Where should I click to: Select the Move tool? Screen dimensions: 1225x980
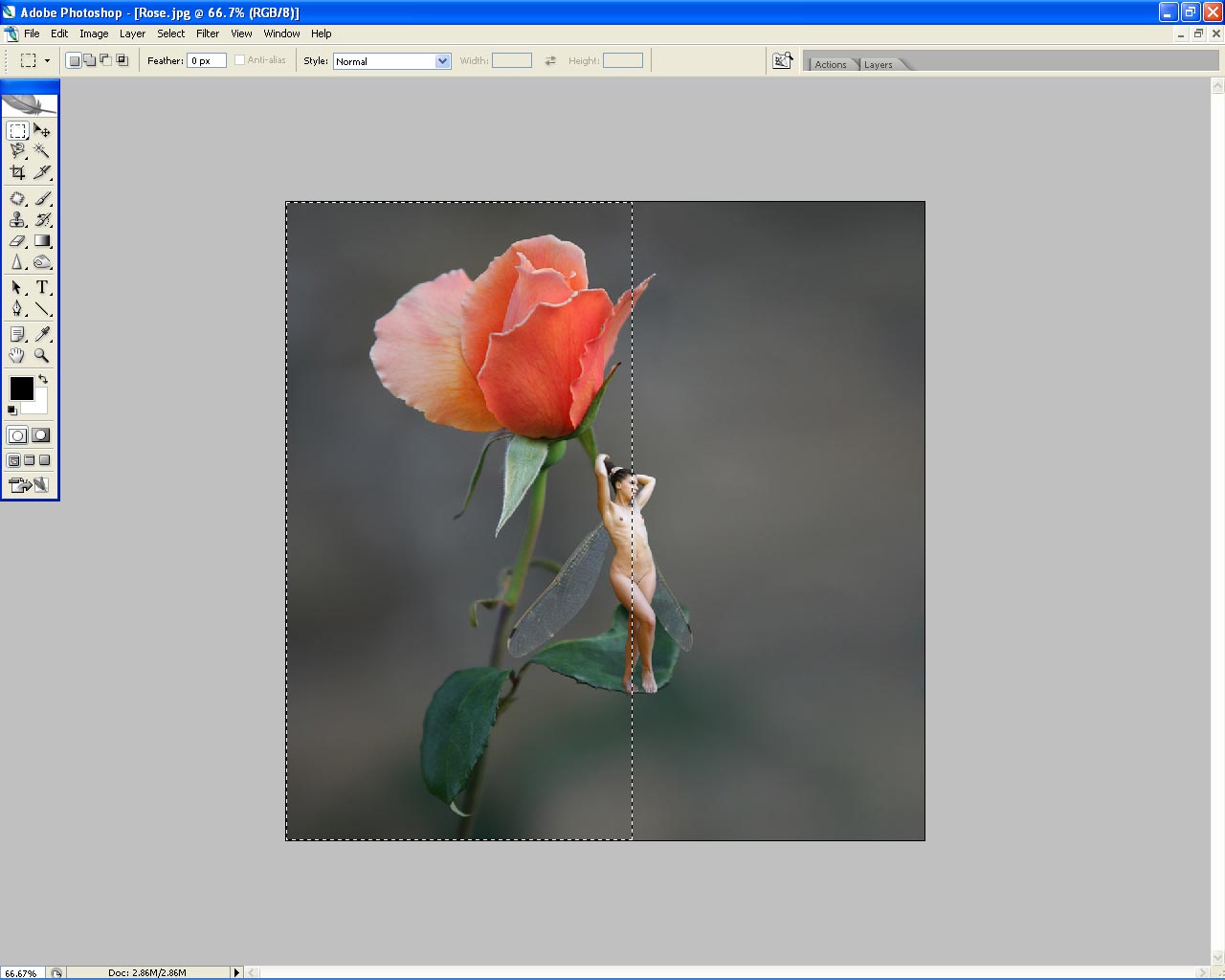coord(42,130)
